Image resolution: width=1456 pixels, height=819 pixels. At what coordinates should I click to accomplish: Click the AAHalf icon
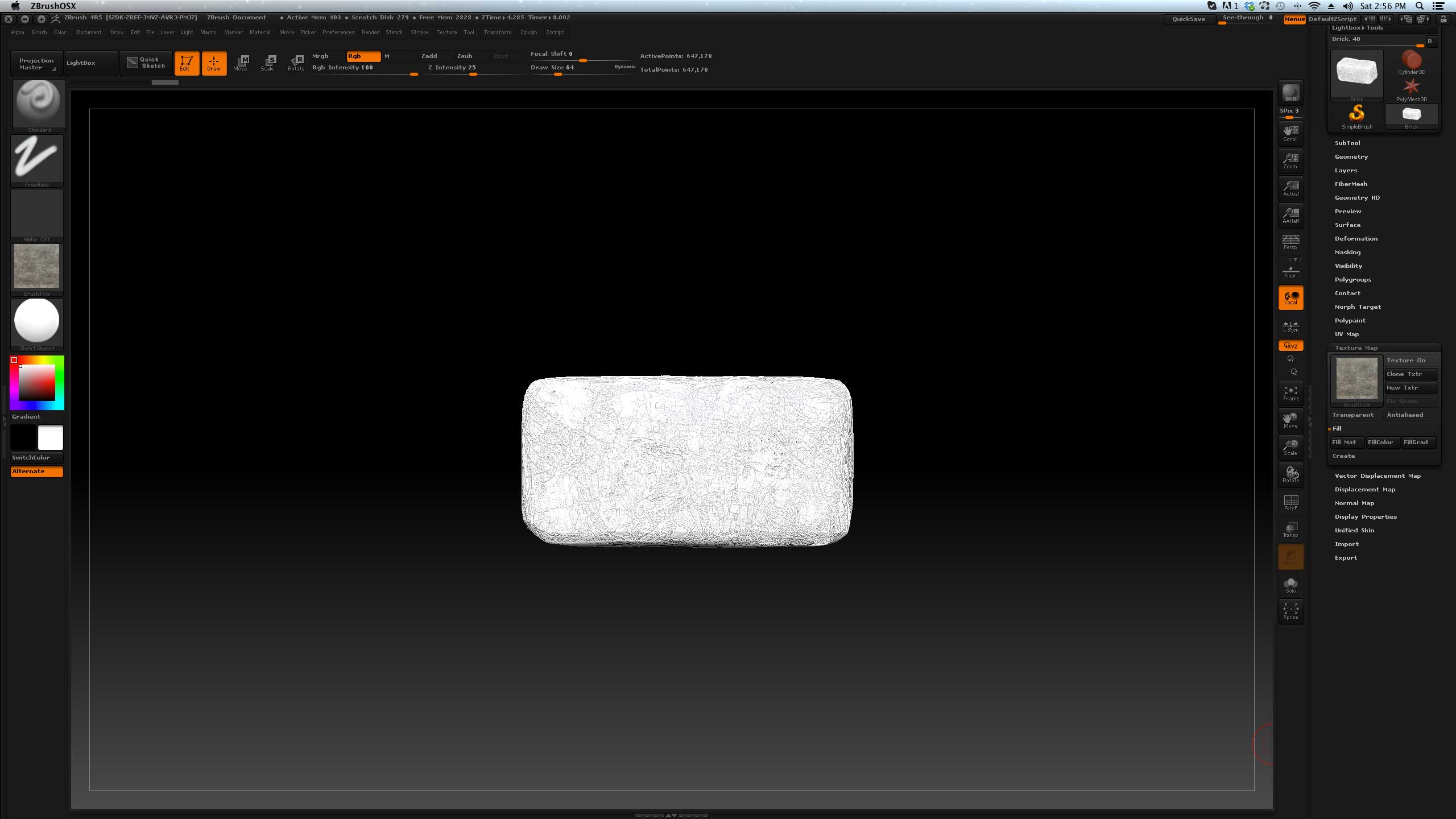click(1290, 216)
